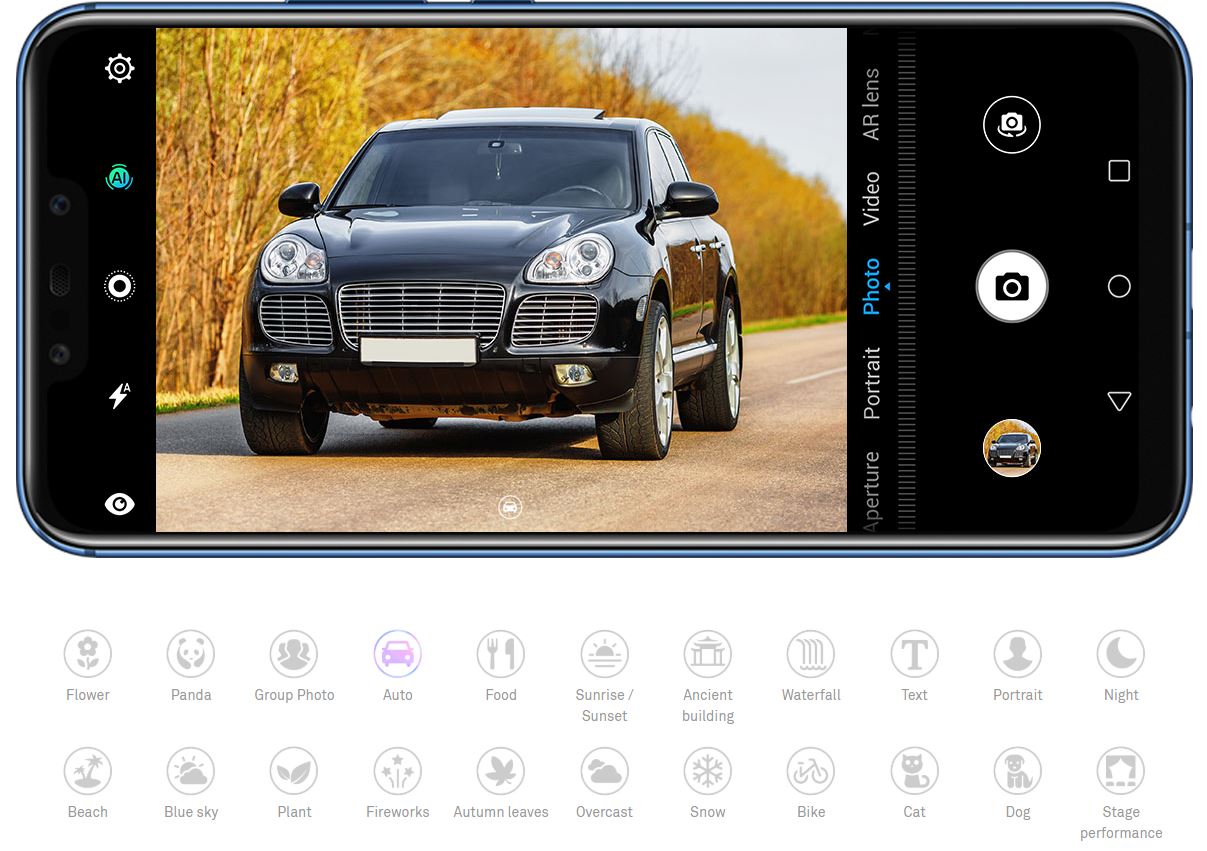Tap the Android back triangle button
Viewport: 1207px width, 851px height.
pos(1119,401)
